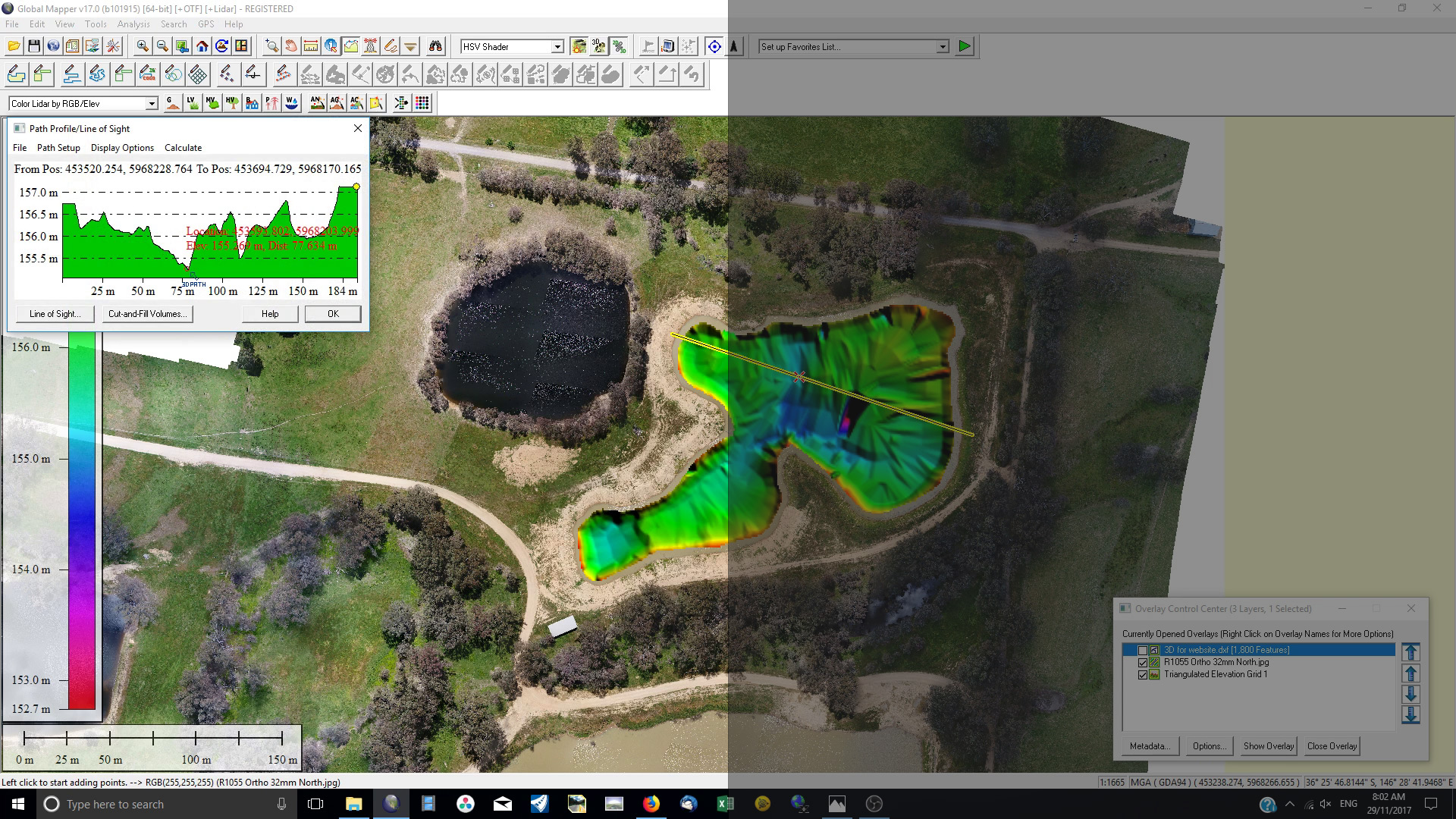This screenshot has height=819, width=1456.
Task: Open the Analysis menu
Action: pos(133,24)
